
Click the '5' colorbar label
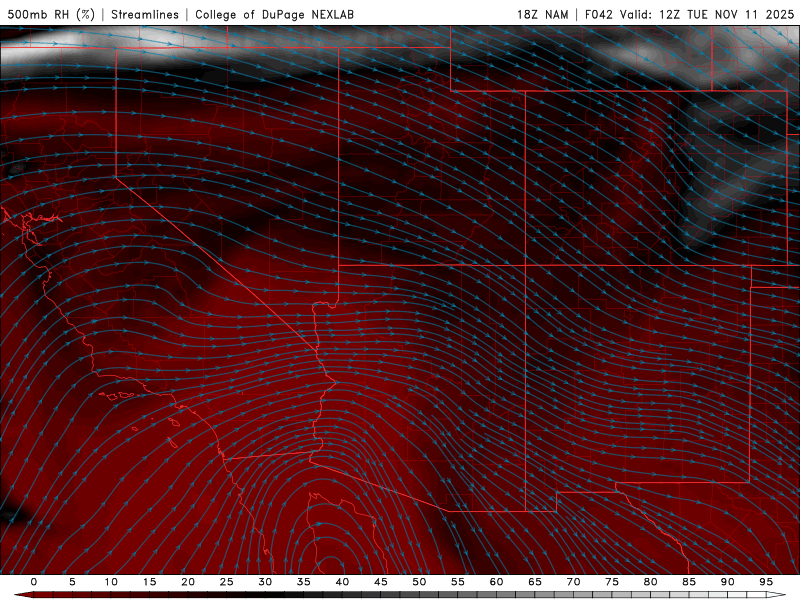point(72,582)
